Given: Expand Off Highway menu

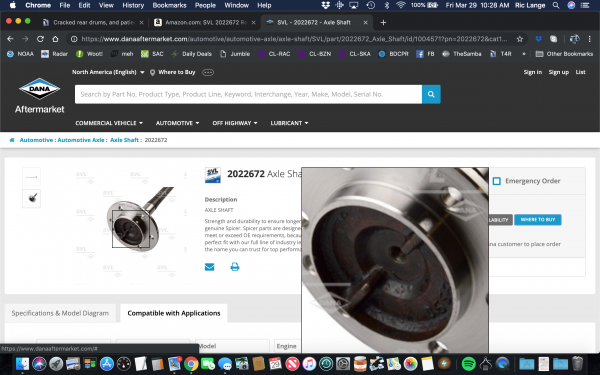Looking at the screenshot, I should point(235,123).
